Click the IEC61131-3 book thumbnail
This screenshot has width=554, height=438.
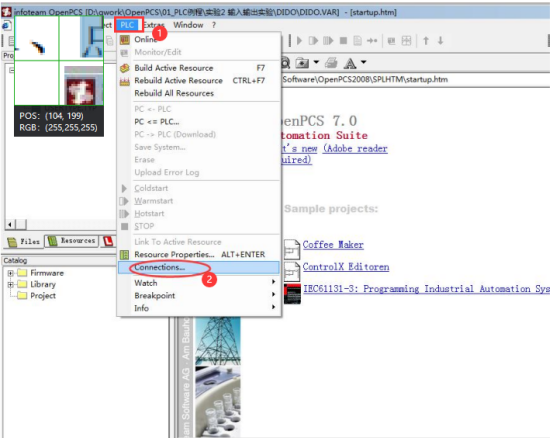(x=292, y=294)
